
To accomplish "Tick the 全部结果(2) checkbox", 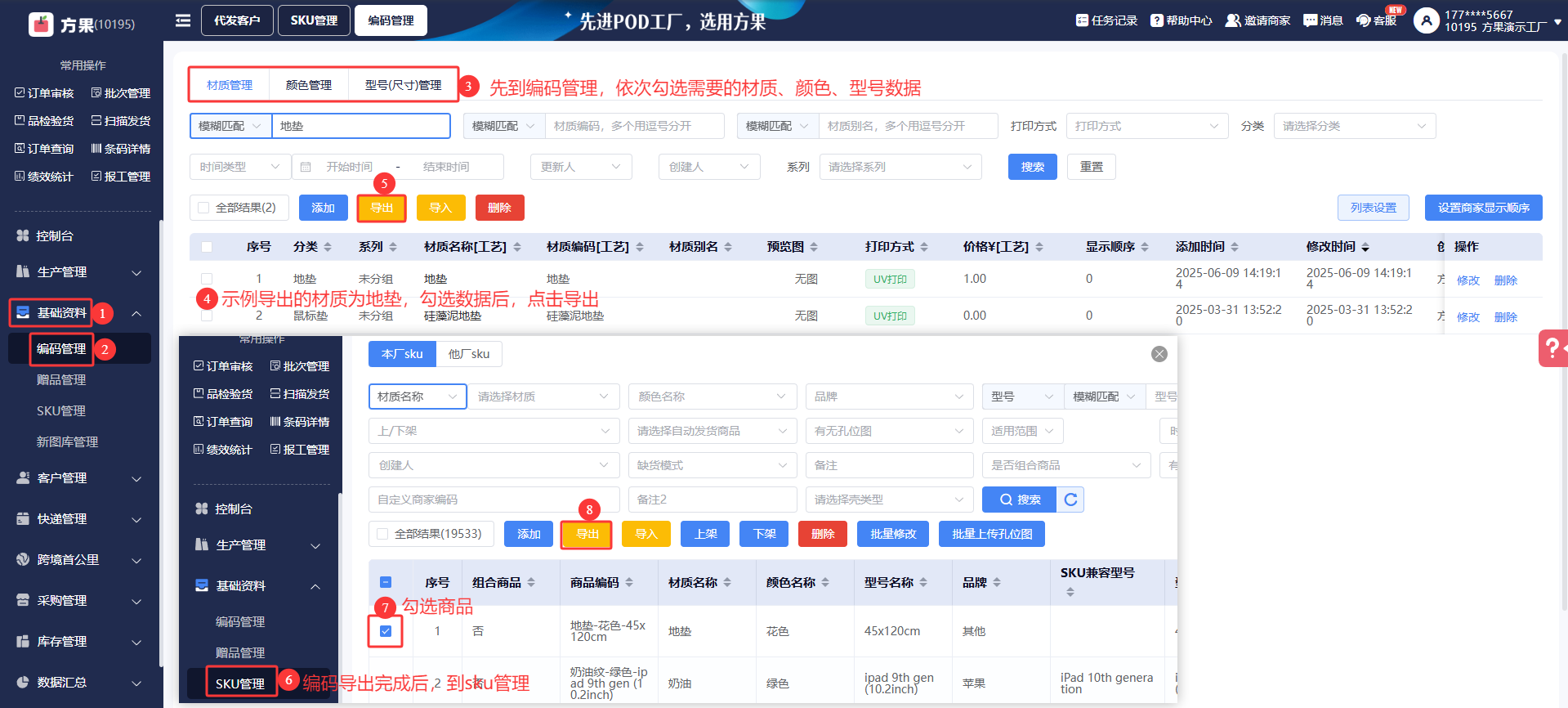I will click(203, 208).
